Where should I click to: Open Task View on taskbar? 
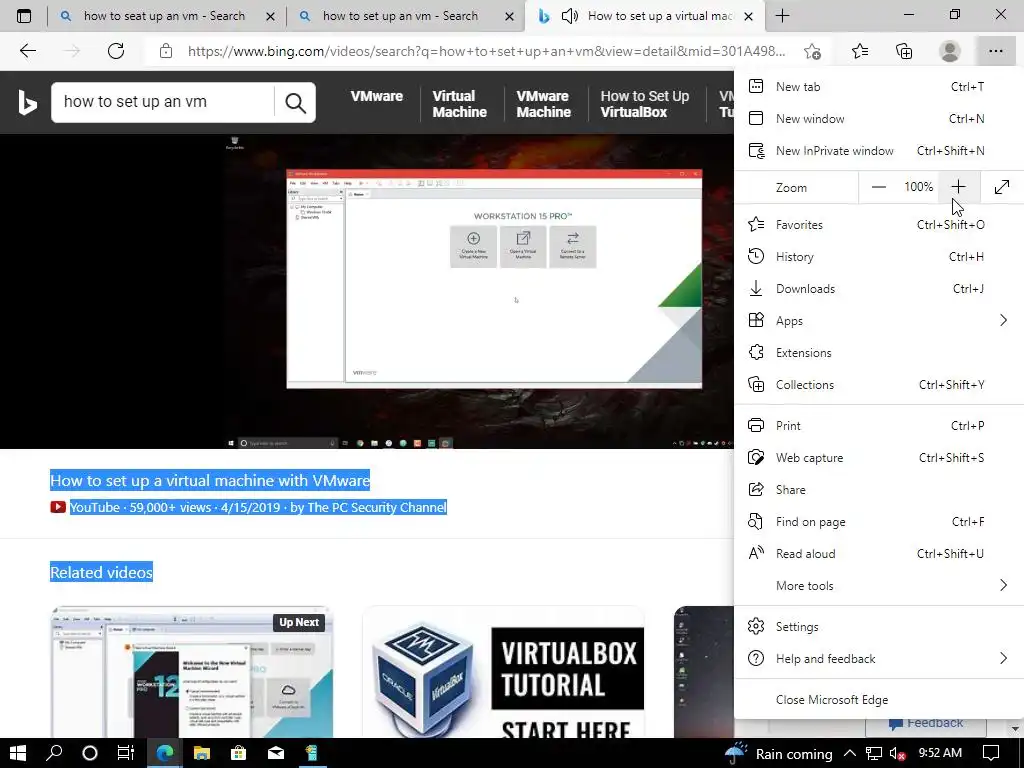(125, 753)
